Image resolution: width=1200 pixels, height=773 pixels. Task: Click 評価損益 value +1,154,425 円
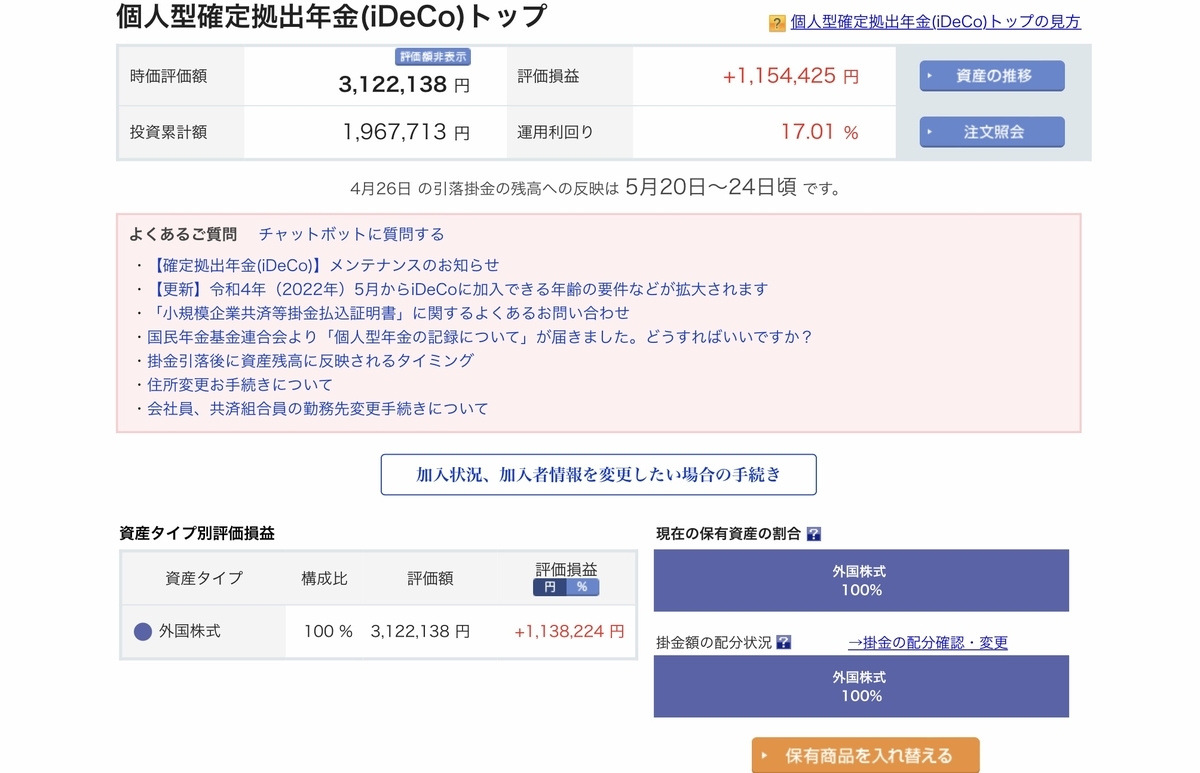[x=790, y=76]
